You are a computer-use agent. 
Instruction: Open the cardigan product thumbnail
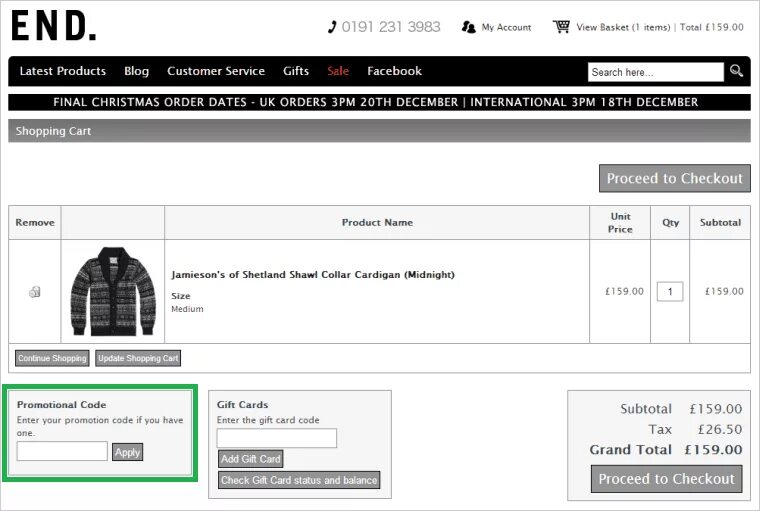113,291
